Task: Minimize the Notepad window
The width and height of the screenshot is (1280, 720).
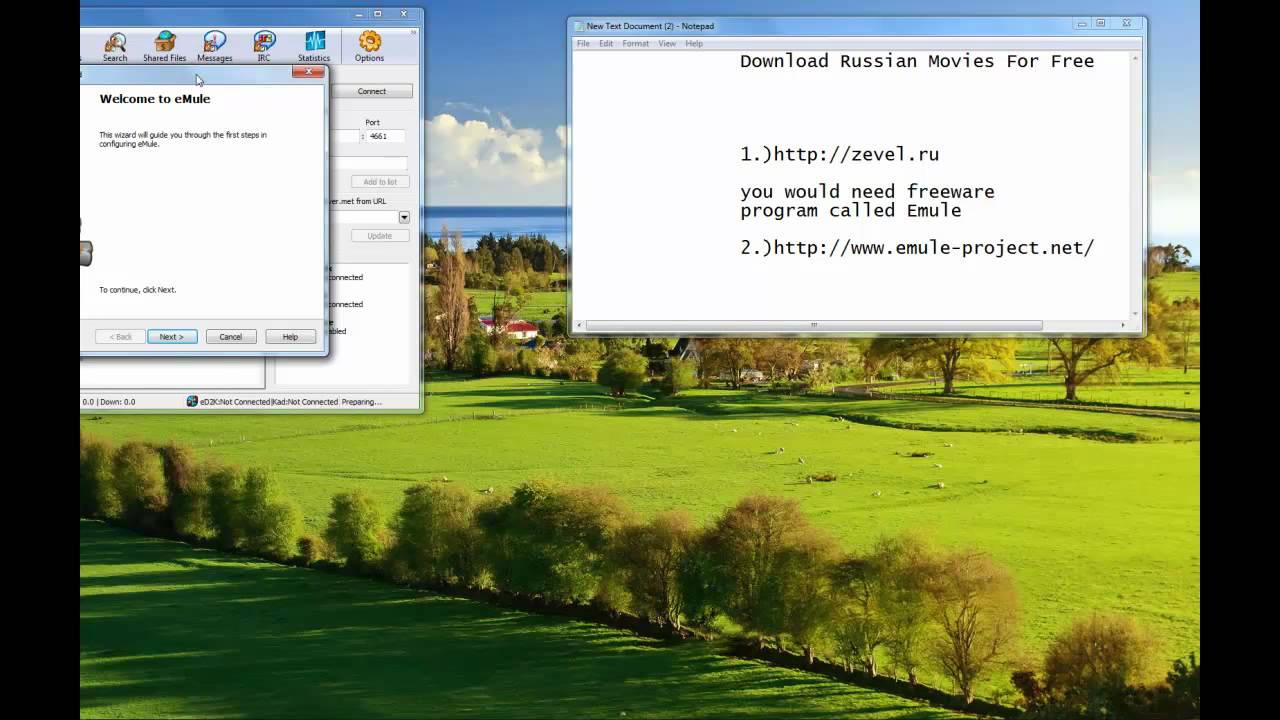Action: pyautogui.click(x=1082, y=23)
